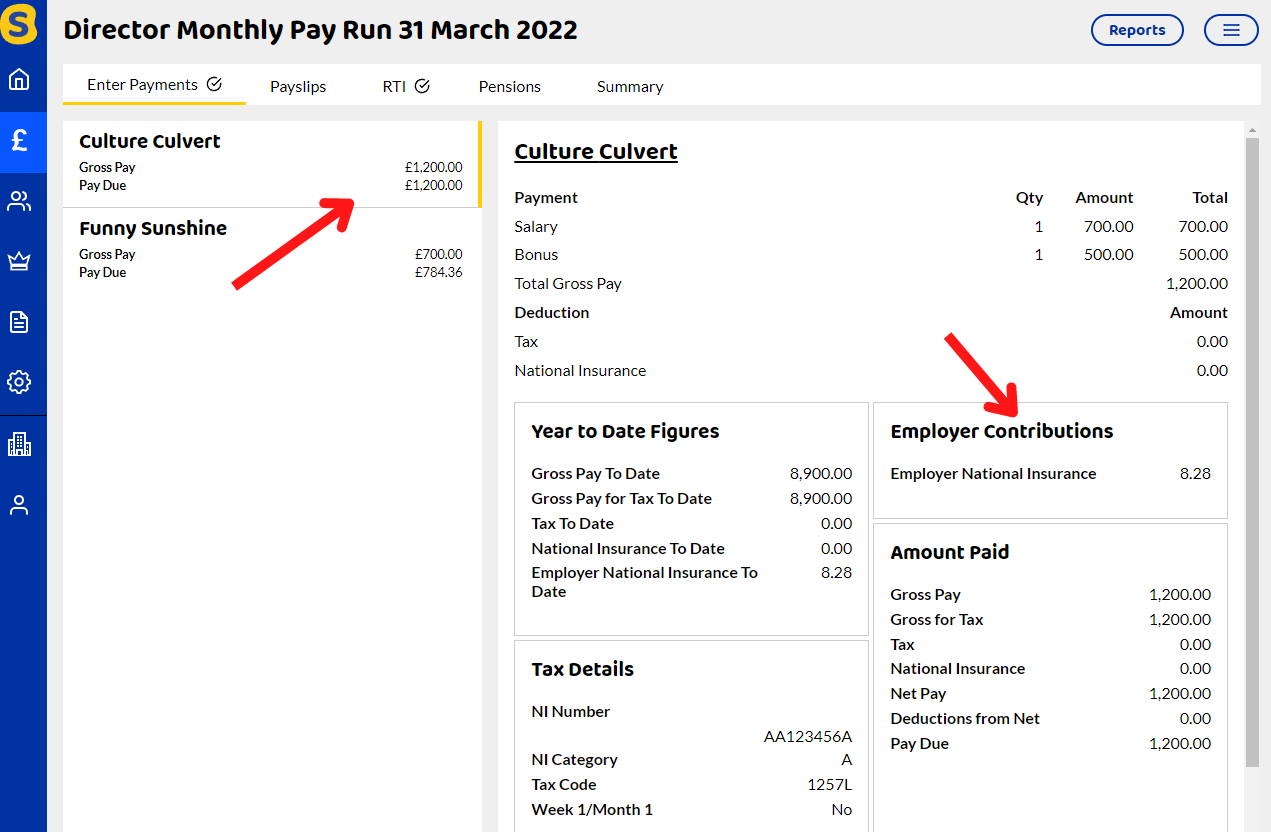
Task: Click the Sage logo icon
Action: point(20,22)
